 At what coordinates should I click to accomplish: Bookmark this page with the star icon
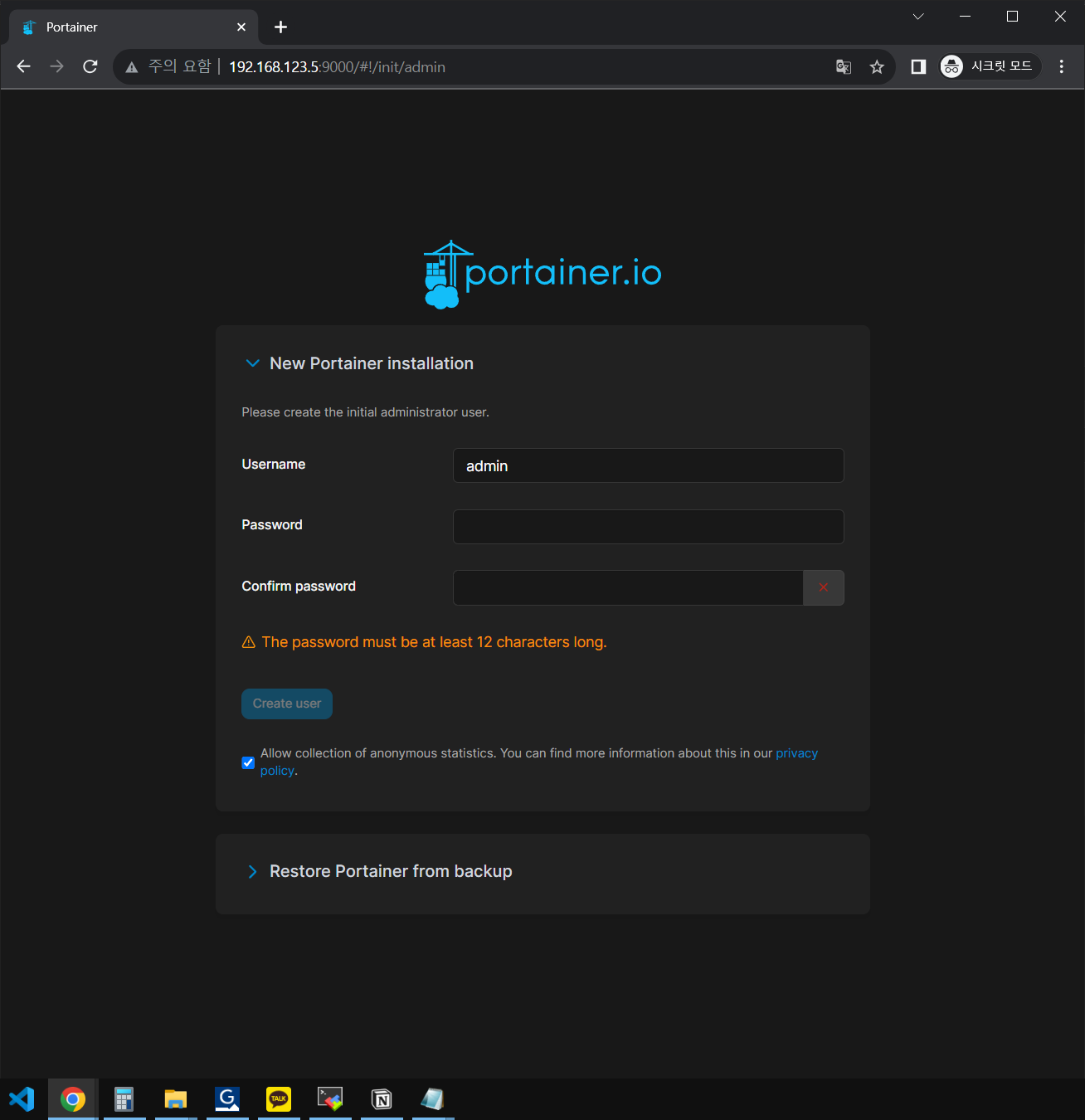pos(877,67)
